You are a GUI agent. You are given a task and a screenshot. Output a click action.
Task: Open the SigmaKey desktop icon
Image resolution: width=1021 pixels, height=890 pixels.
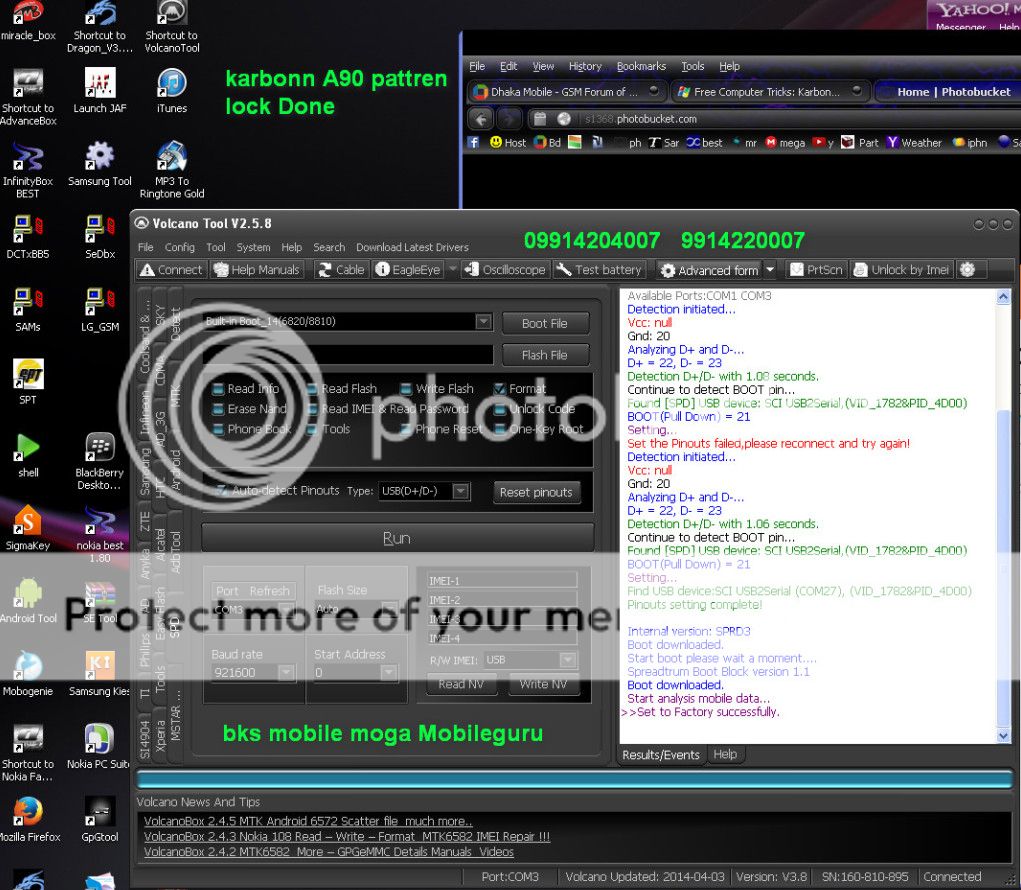tap(27, 529)
